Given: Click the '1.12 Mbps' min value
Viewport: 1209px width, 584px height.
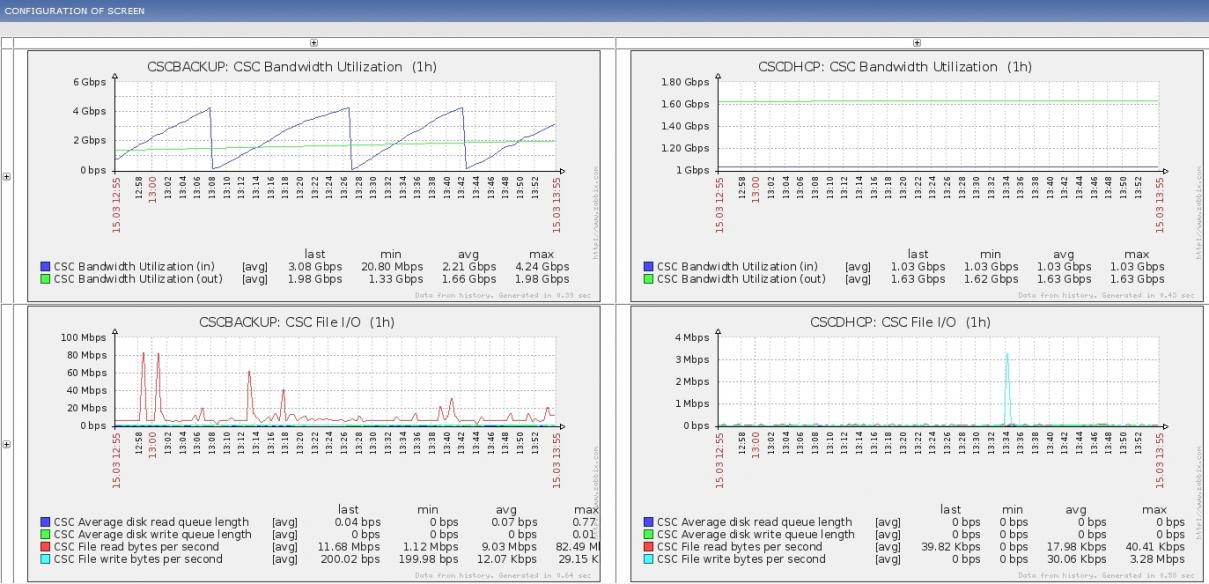Looking at the screenshot, I should point(430,547).
